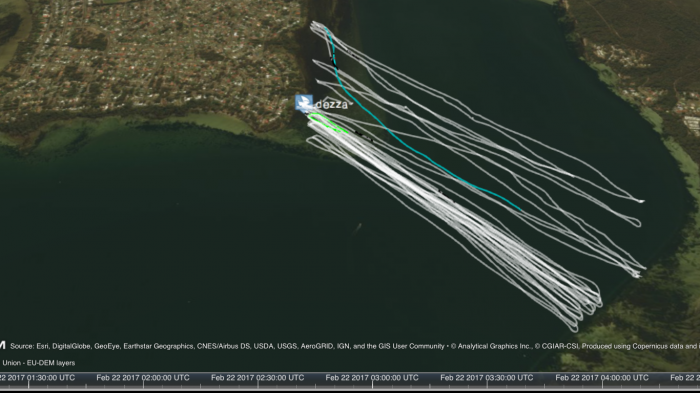Jump timeline to 01:30:00 UTC
Screen dimensions: 700x393
coord(38,378)
